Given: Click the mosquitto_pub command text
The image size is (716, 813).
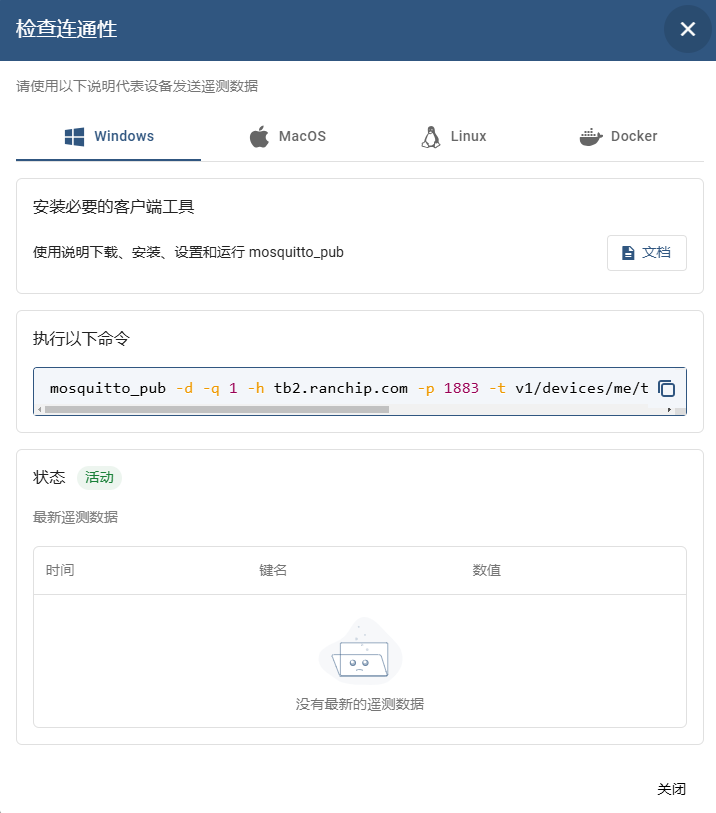Looking at the screenshot, I should pos(349,388).
